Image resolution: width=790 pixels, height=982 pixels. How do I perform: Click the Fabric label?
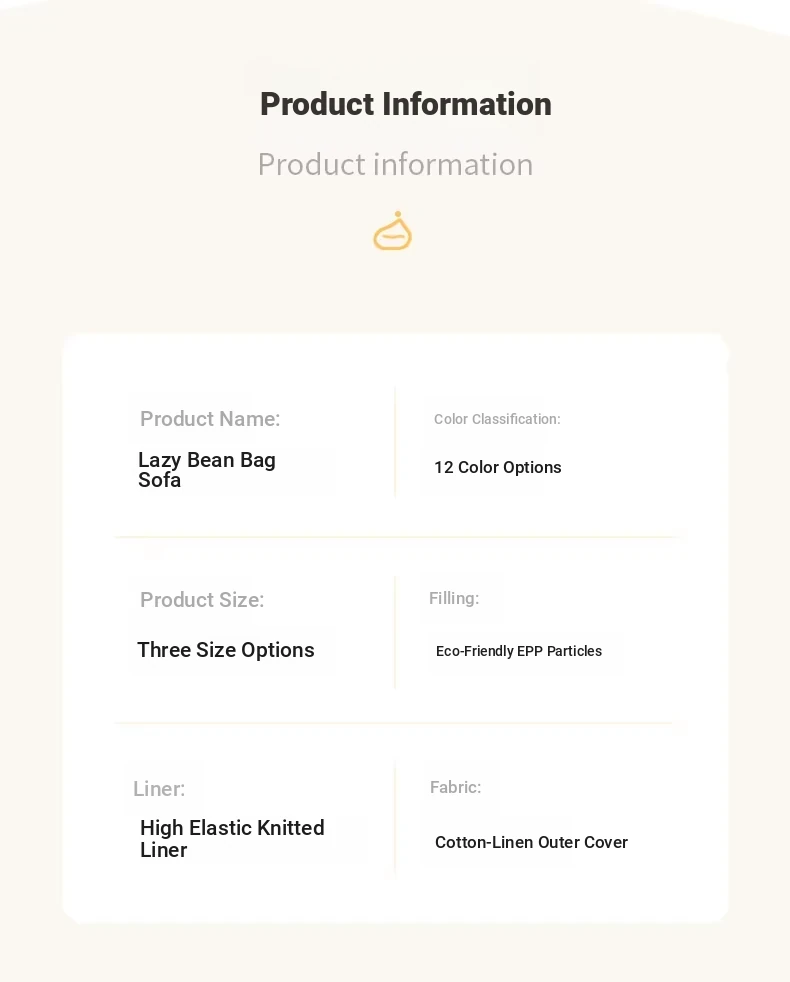(x=455, y=787)
